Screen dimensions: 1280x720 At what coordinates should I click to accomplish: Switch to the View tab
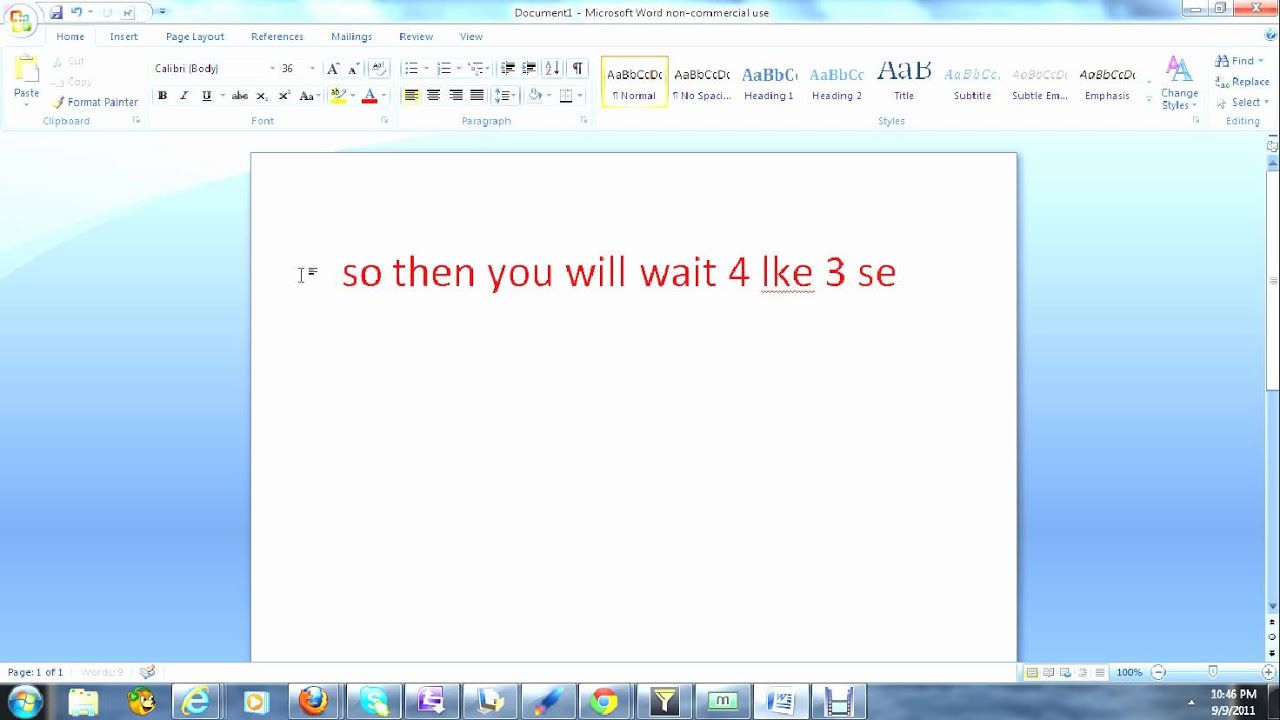(471, 37)
